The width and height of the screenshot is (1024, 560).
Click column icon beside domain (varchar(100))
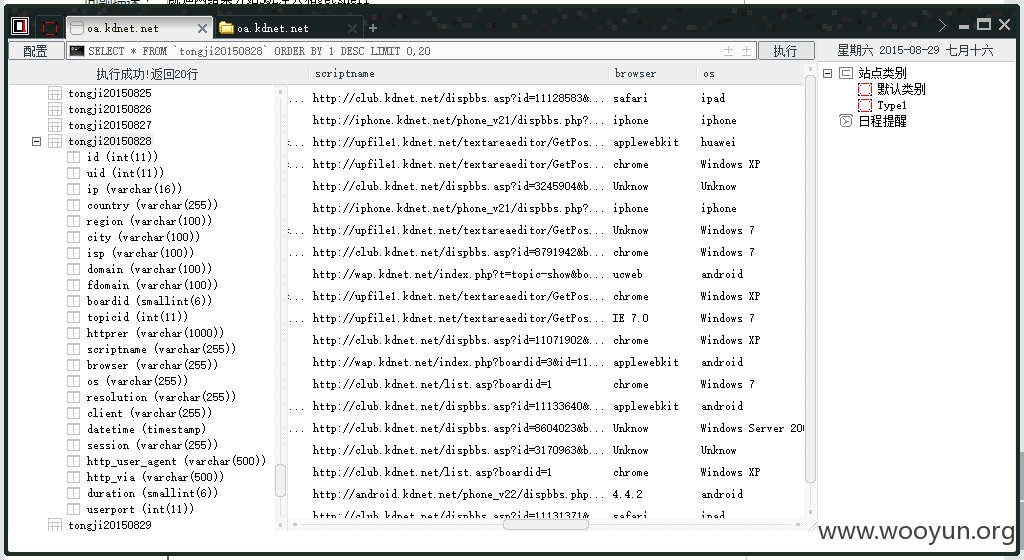(74, 269)
